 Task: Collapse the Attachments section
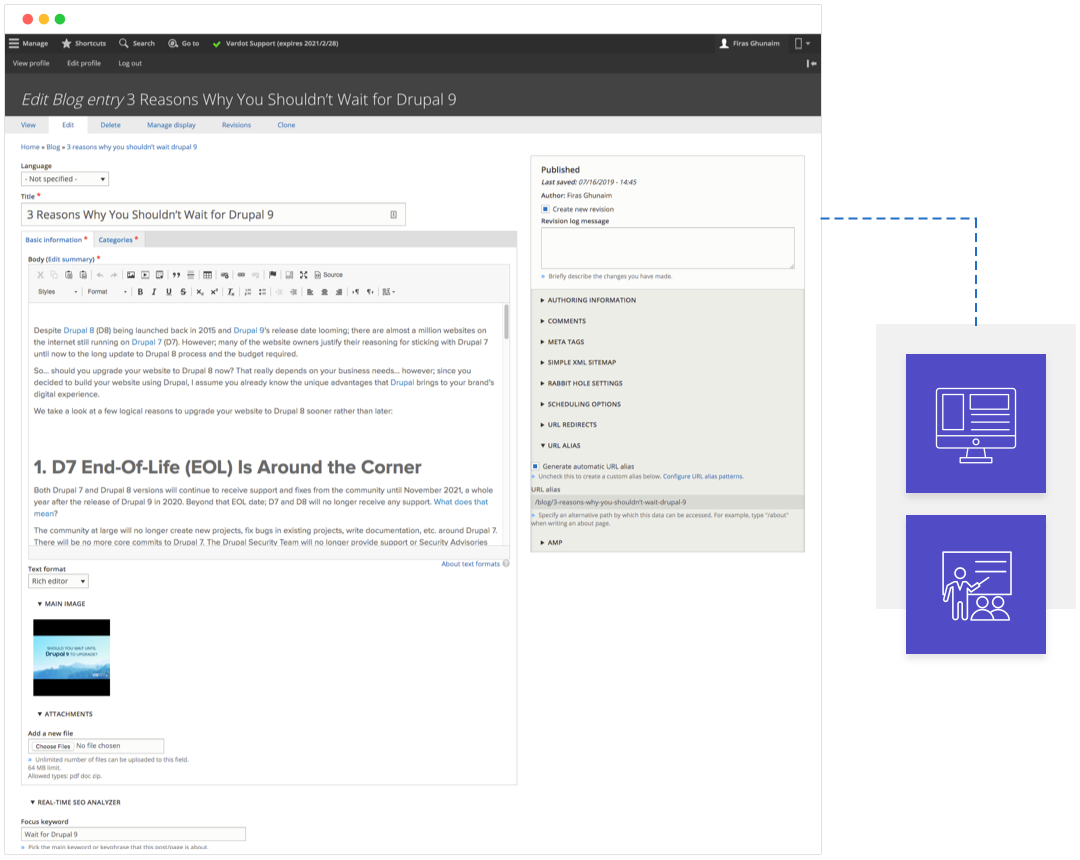(65, 714)
